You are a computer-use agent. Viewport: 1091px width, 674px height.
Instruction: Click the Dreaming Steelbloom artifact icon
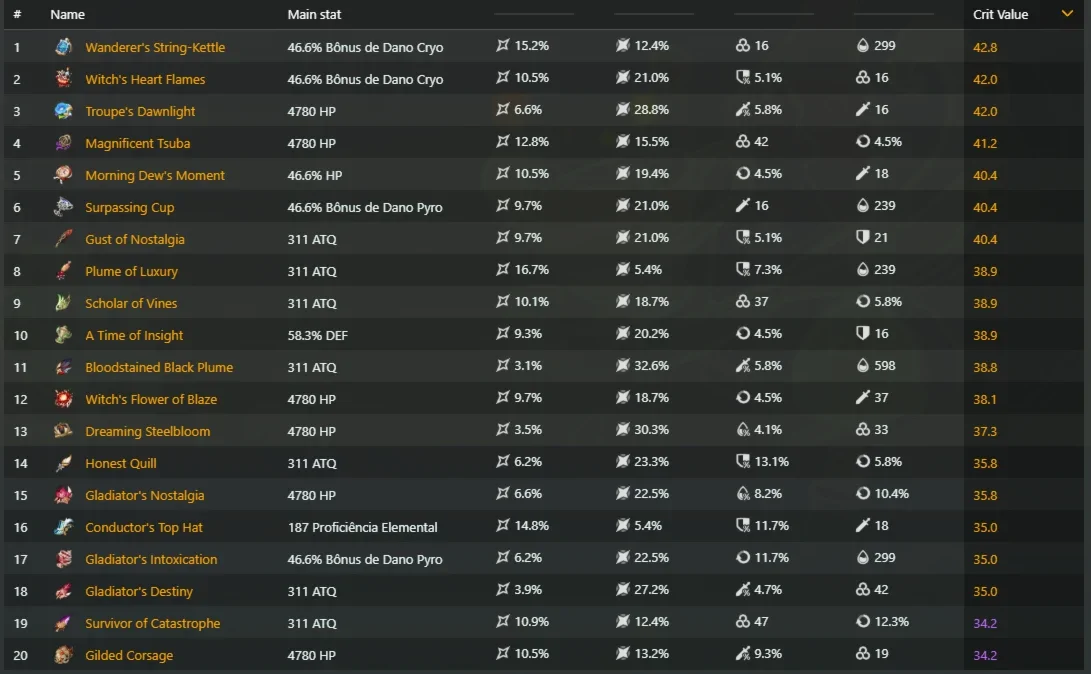tap(63, 431)
